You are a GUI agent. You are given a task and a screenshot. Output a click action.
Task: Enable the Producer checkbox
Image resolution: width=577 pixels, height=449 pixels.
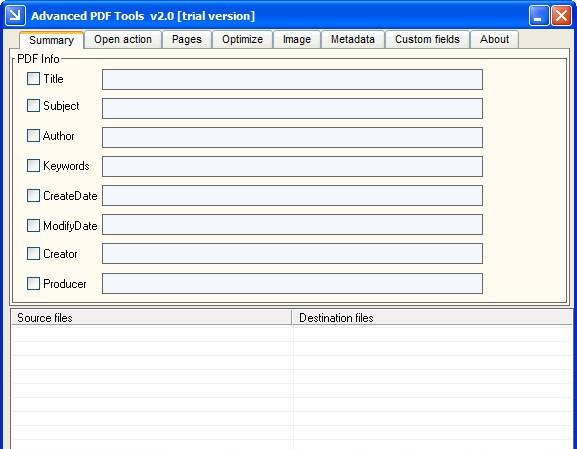33,284
